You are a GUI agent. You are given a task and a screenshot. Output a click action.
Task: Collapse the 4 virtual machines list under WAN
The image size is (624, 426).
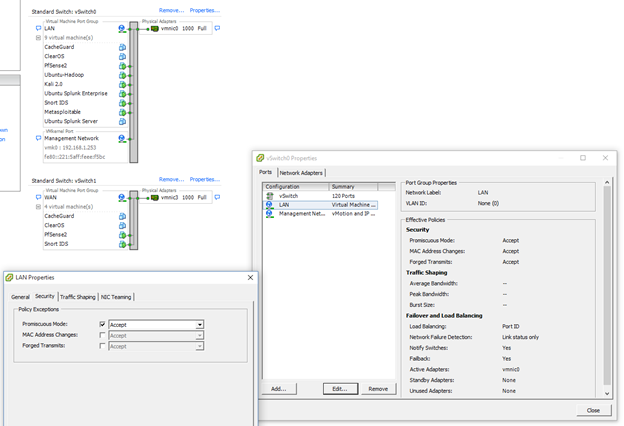coord(40,206)
